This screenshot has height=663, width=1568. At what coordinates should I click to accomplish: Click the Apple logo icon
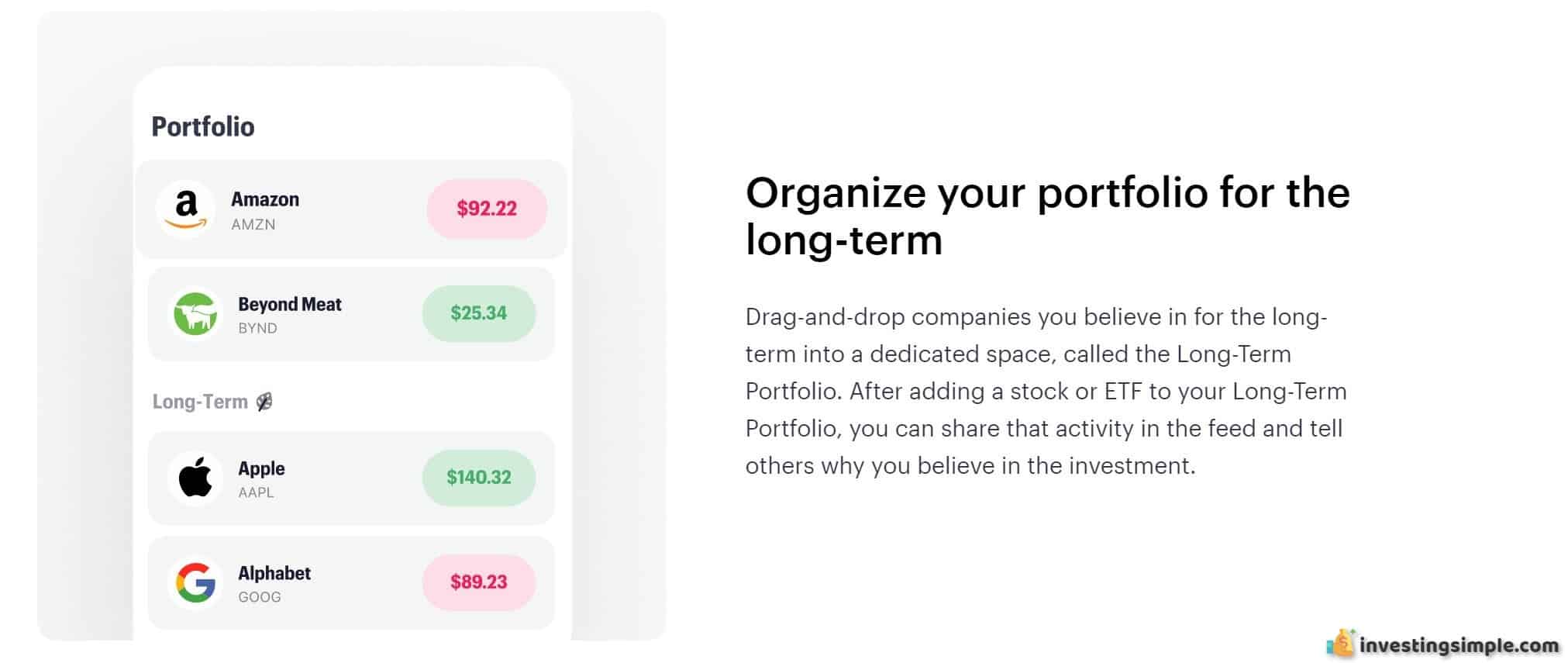pos(195,478)
